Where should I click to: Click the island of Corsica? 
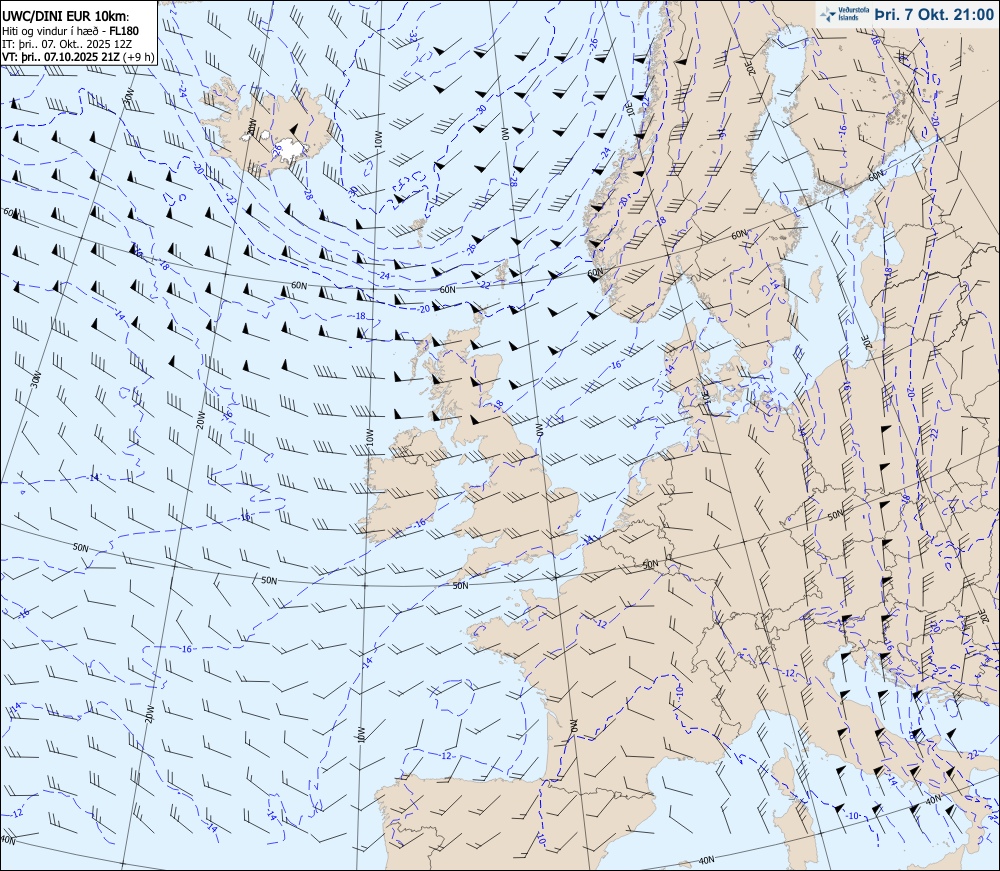[783, 773]
